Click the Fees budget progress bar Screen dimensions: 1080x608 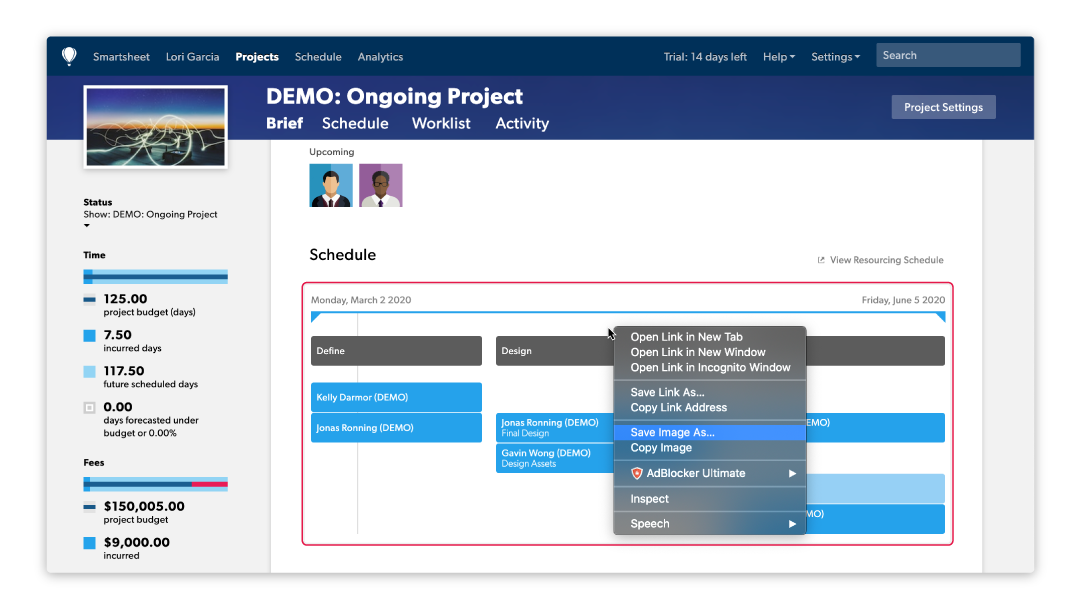pos(156,484)
